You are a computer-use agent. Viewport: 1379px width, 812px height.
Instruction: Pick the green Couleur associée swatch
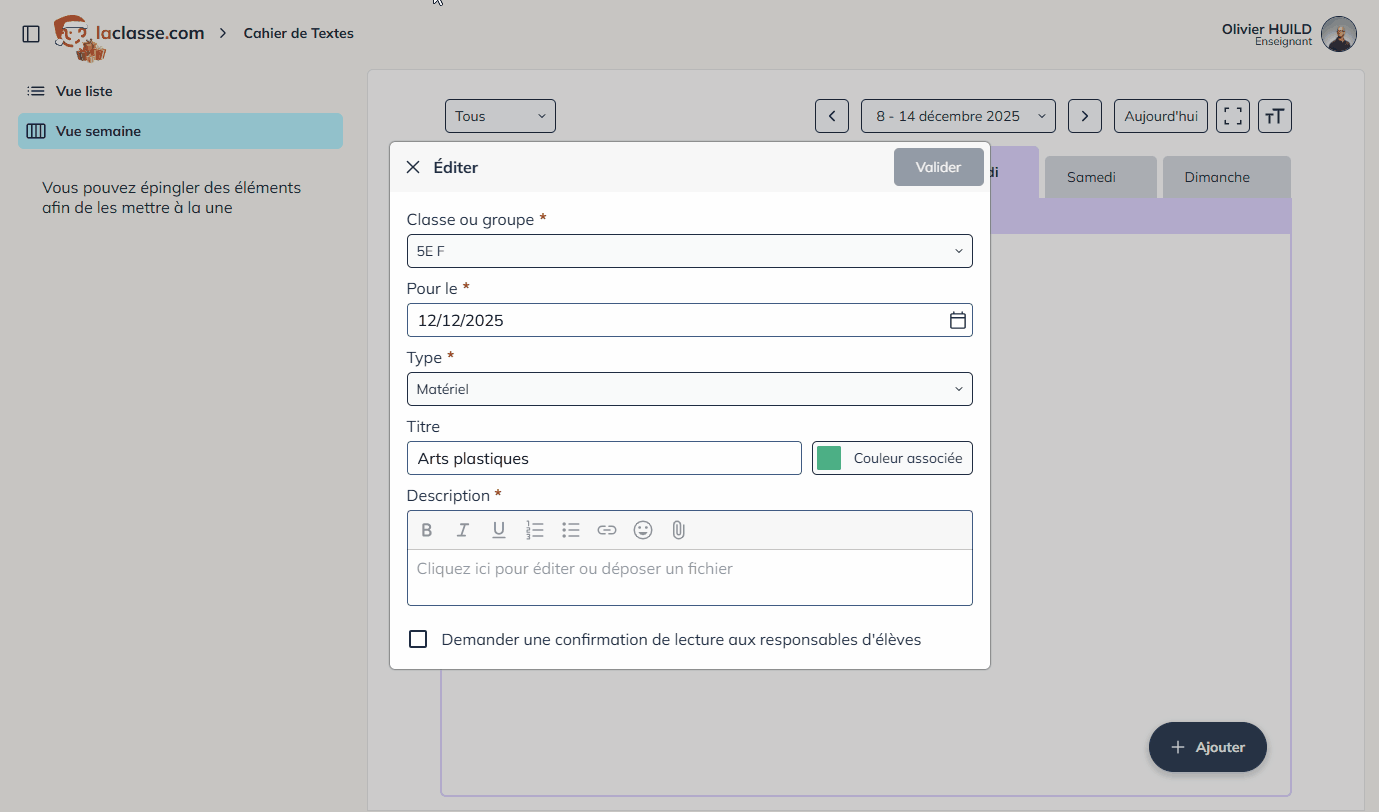click(829, 458)
